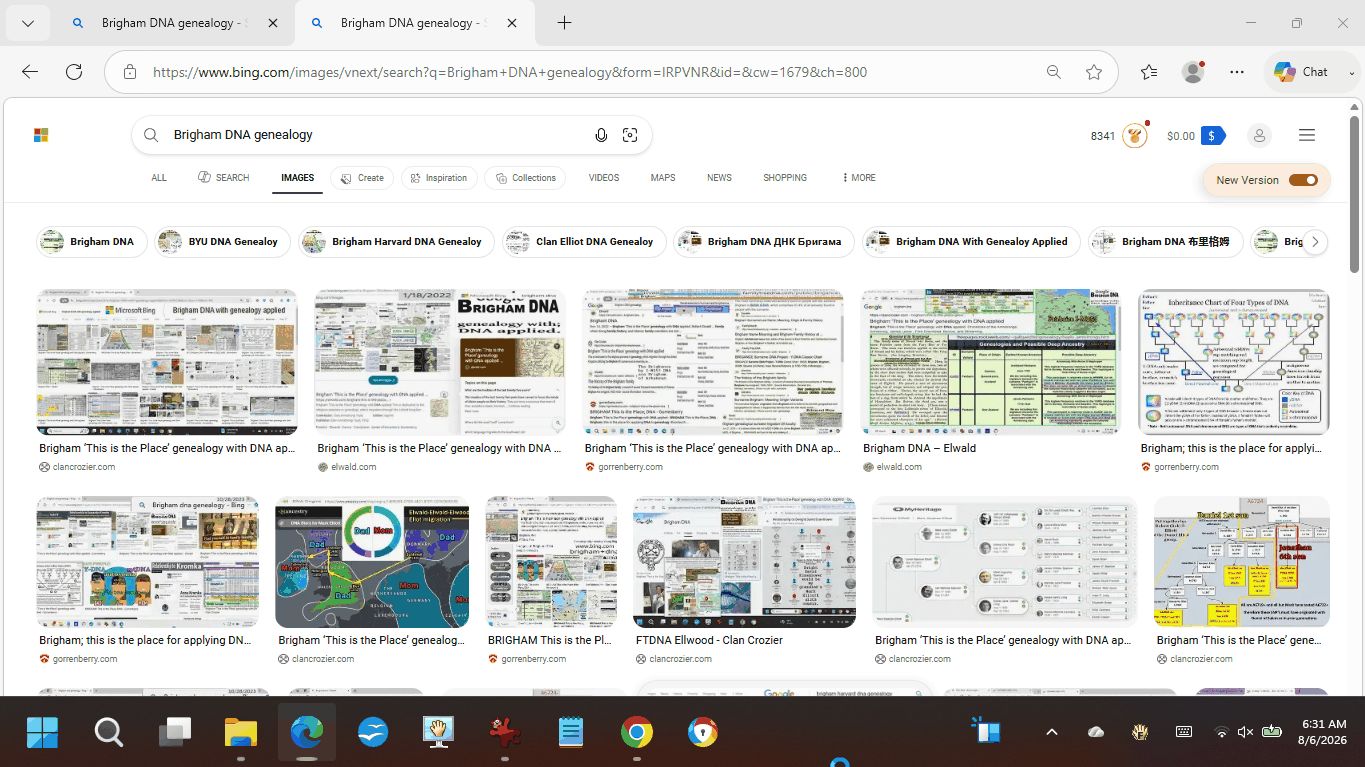This screenshot has height=767, width=1365.
Task: Open the $0.00 cashback wallet
Action: (1196, 136)
